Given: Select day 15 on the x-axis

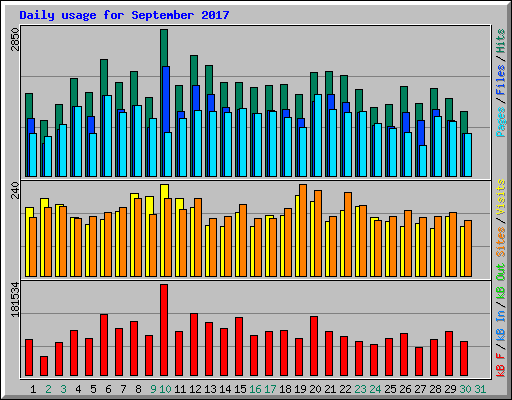Looking at the screenshot, I should 240,389.
